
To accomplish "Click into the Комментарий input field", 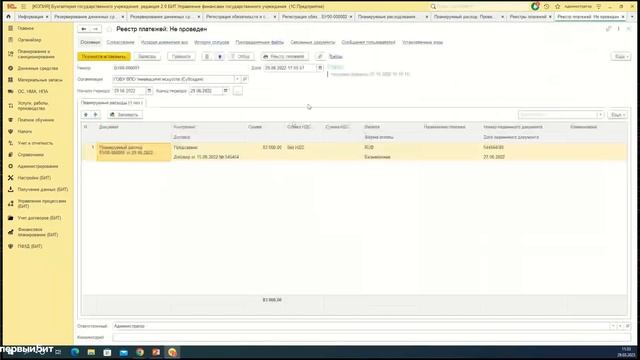I will 371,338.
